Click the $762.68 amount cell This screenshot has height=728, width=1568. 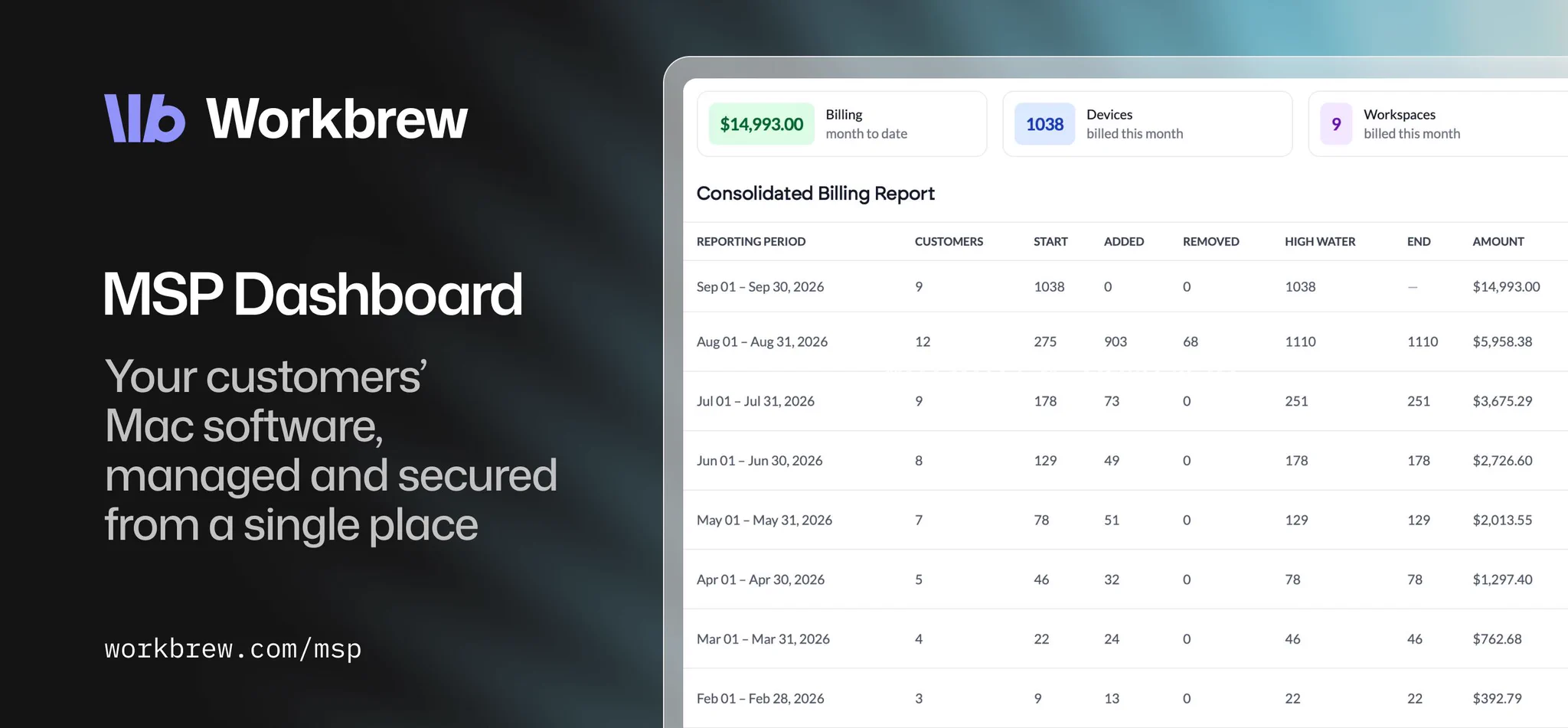pyautogui.click(x=1497, y=638)
